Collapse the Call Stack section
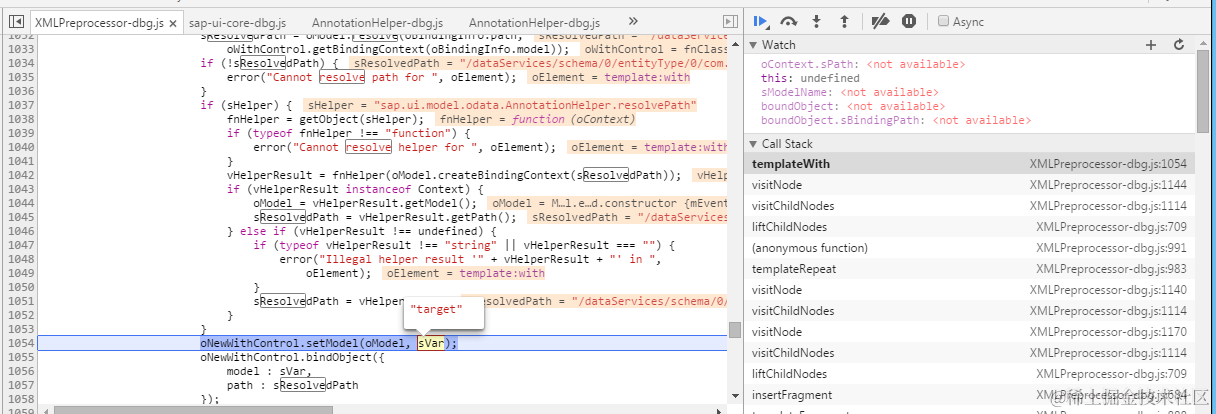This screenshot has height=414, width=1216. [x=753, y=144]
